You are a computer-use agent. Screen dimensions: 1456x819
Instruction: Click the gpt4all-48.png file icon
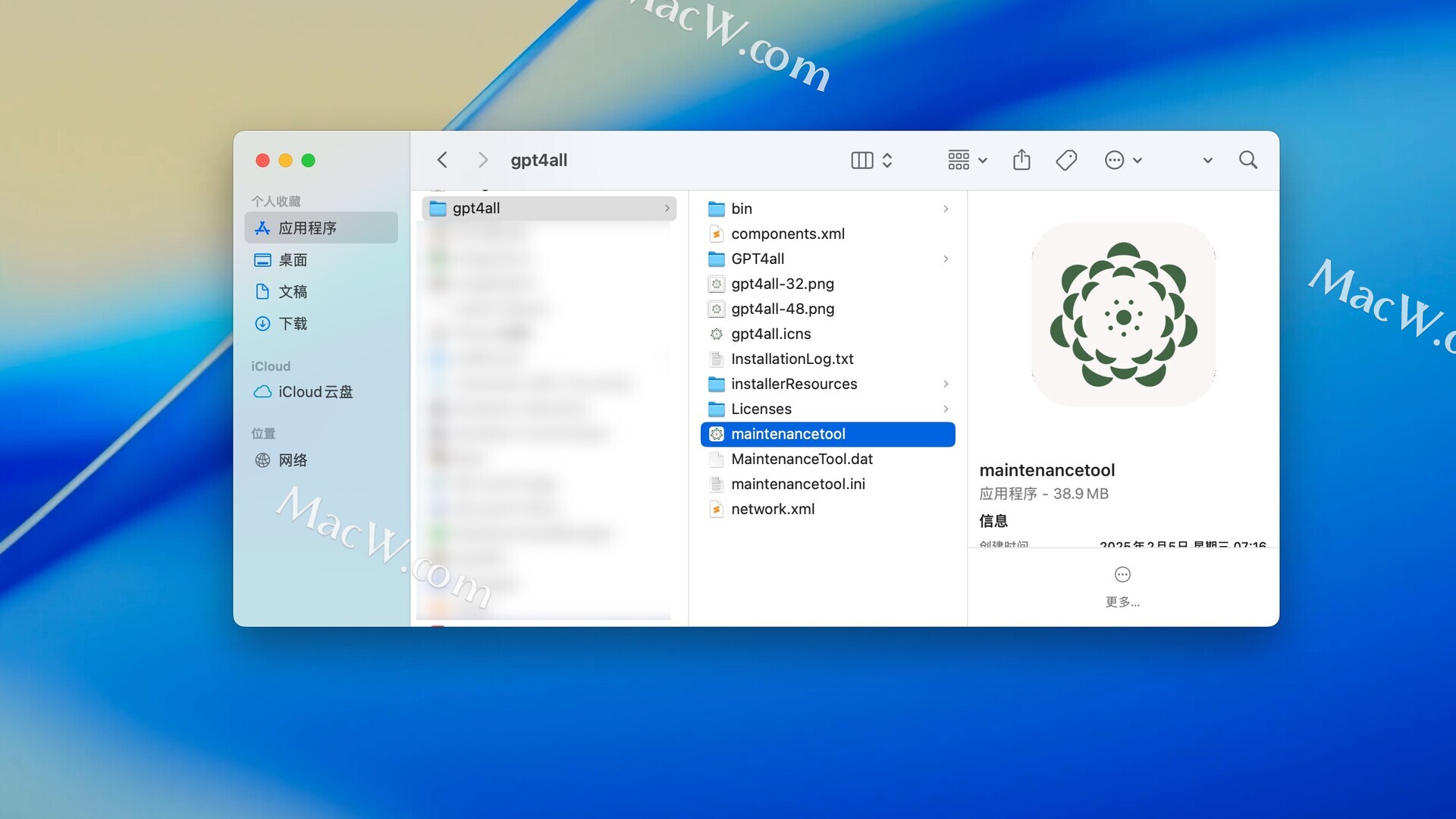[x=717, y=309]
